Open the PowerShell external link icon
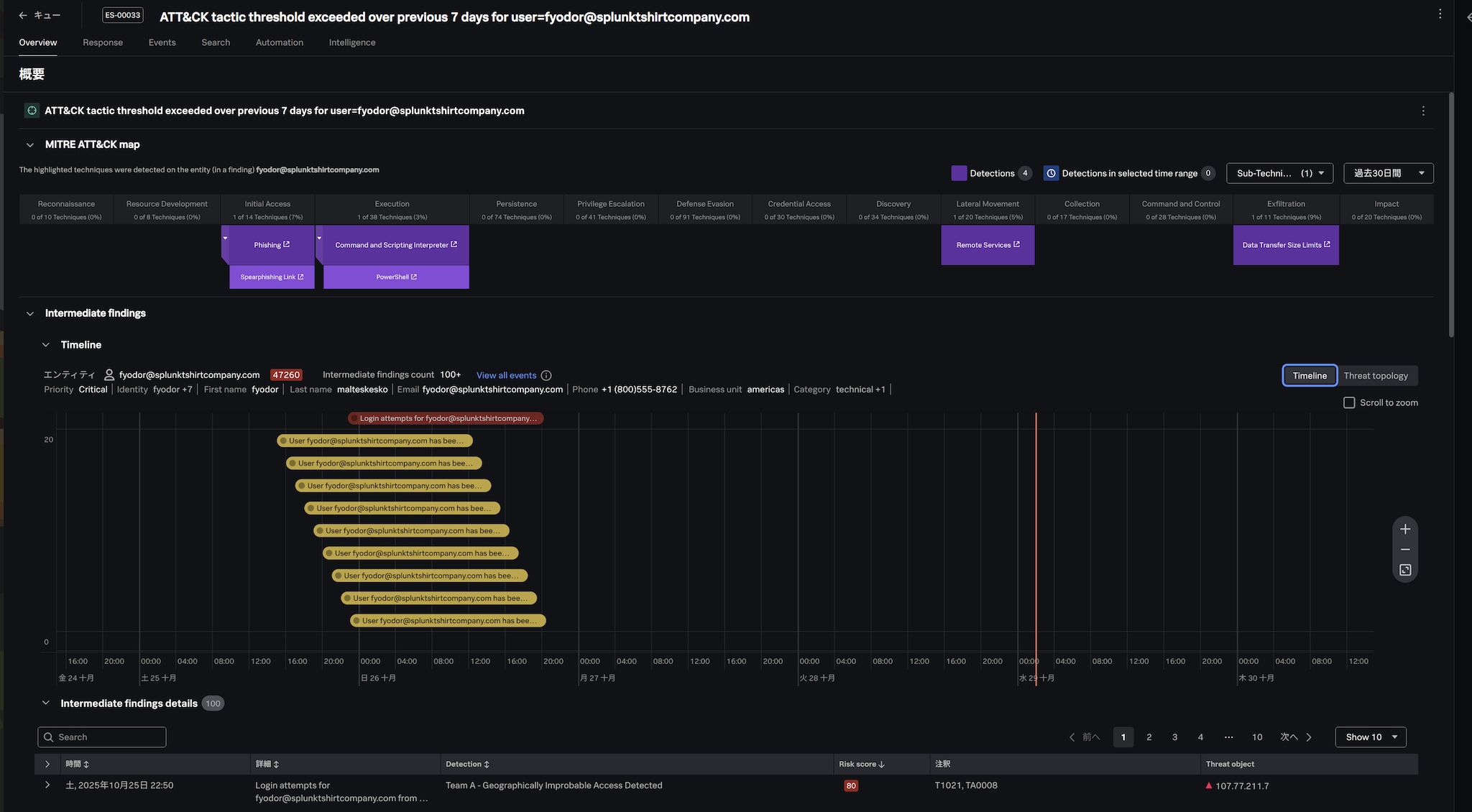This screenshot has width=1472, height=812. 414,277
